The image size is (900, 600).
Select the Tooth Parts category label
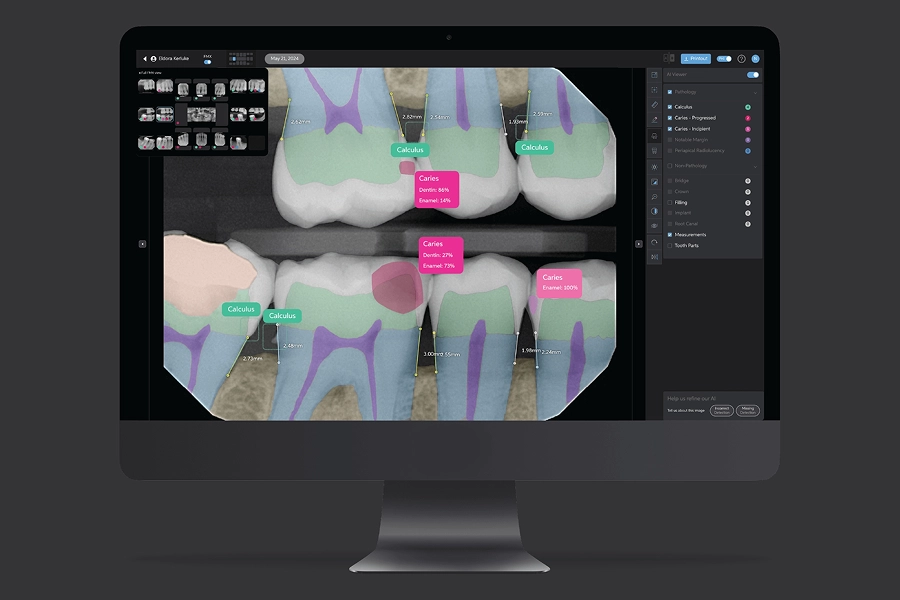688,245
